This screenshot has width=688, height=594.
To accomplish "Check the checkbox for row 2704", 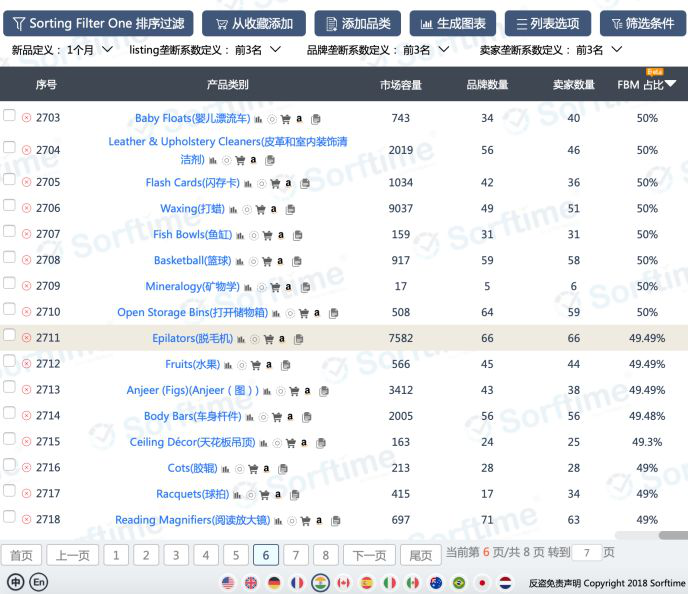I will 9,147.
